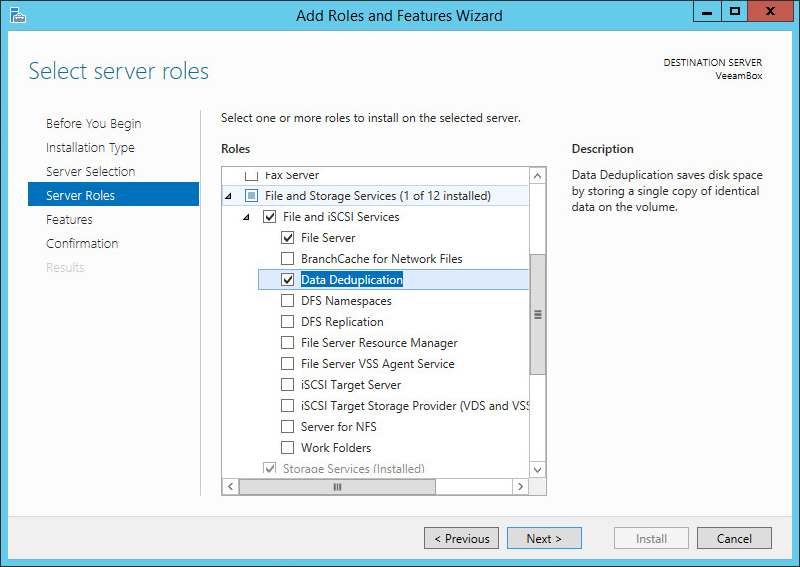Click the roles list scroll-down arrow
800x567 pixels.
(x=537, y=470)
